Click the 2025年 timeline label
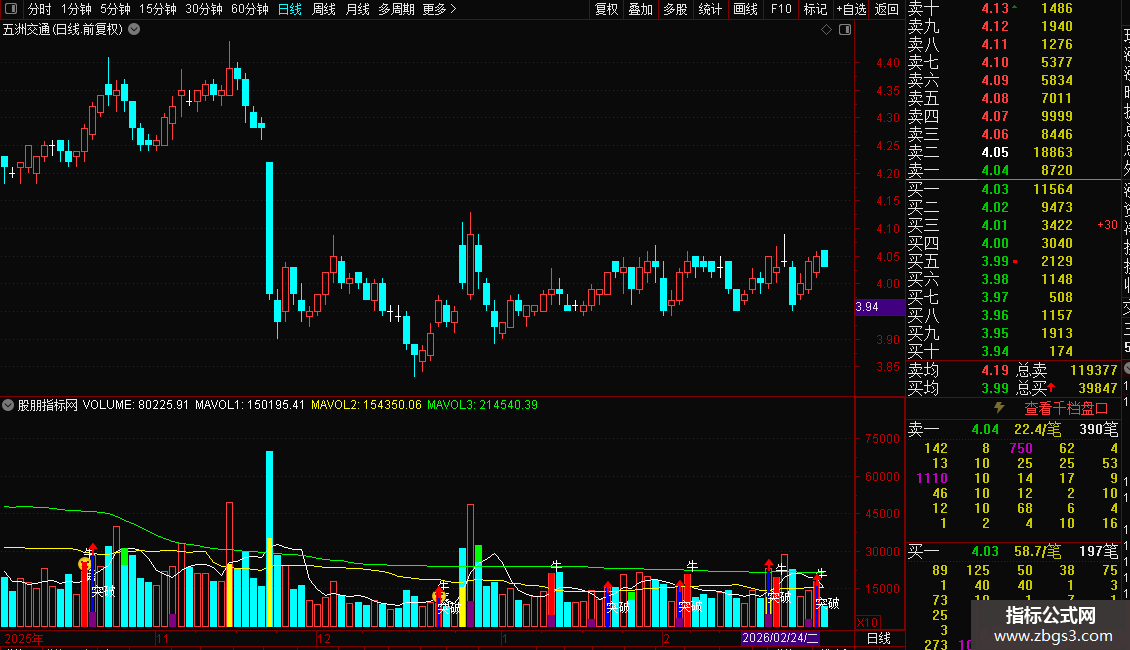 [x=24, y=638]
